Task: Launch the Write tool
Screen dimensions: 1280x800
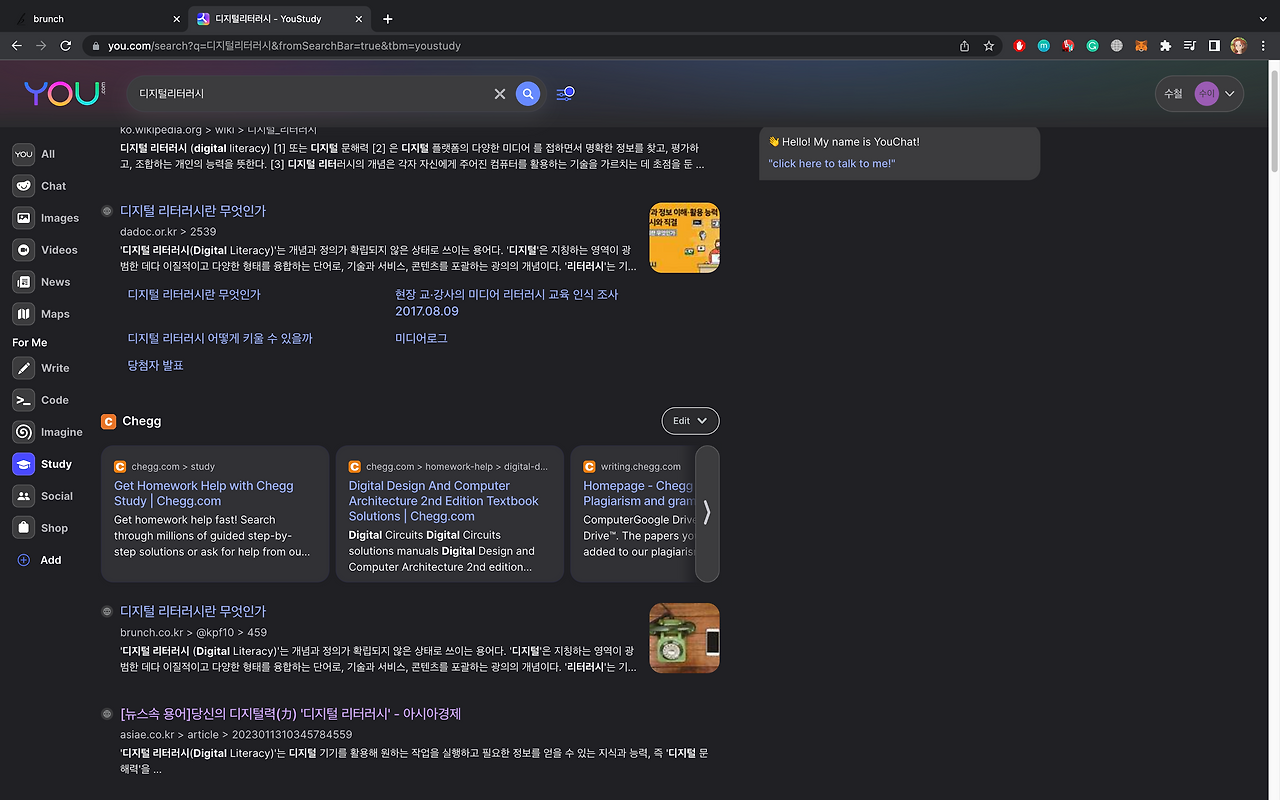Action: 42,368
